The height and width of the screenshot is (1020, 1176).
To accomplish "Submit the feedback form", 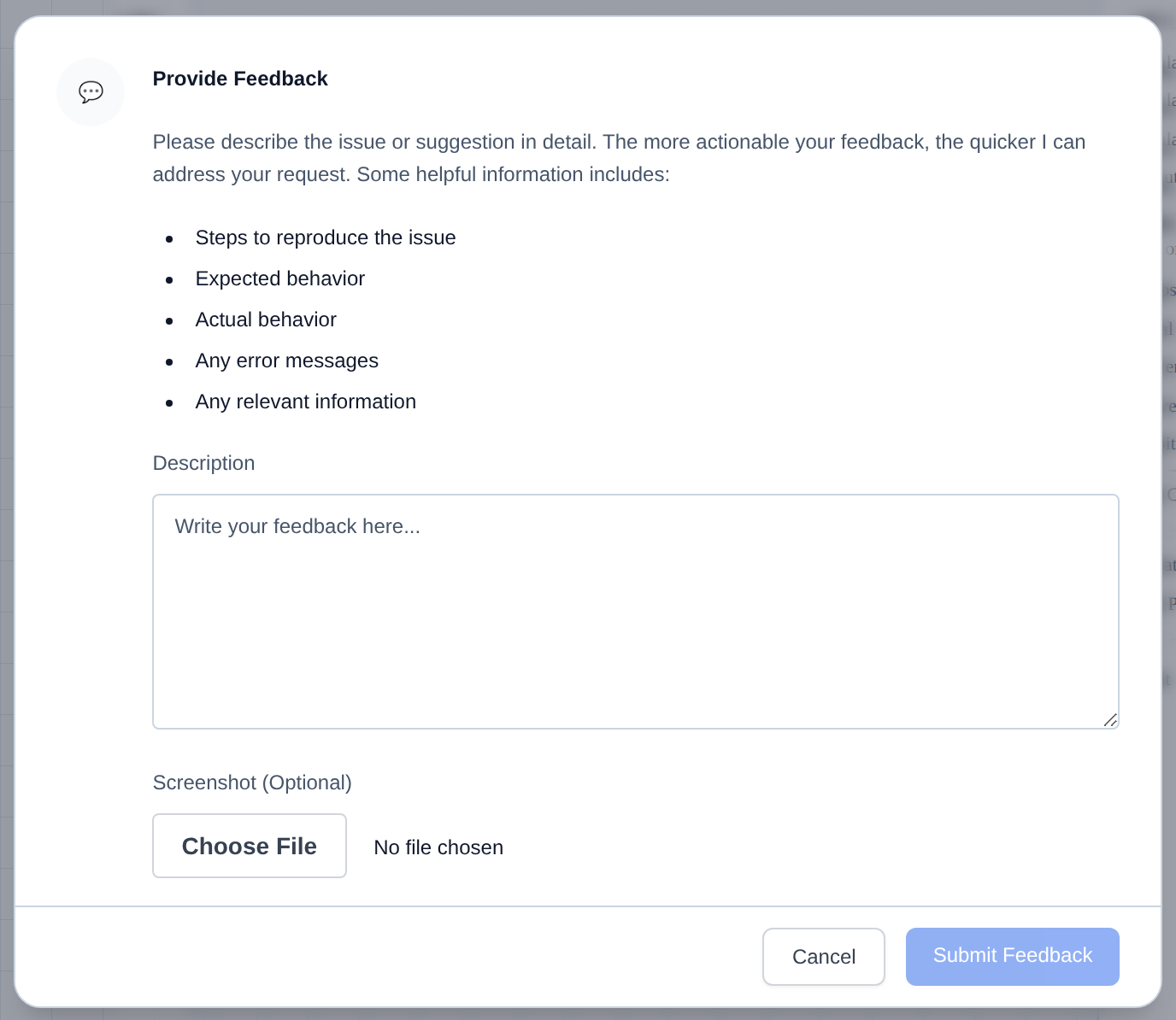I will [1013, 957].
